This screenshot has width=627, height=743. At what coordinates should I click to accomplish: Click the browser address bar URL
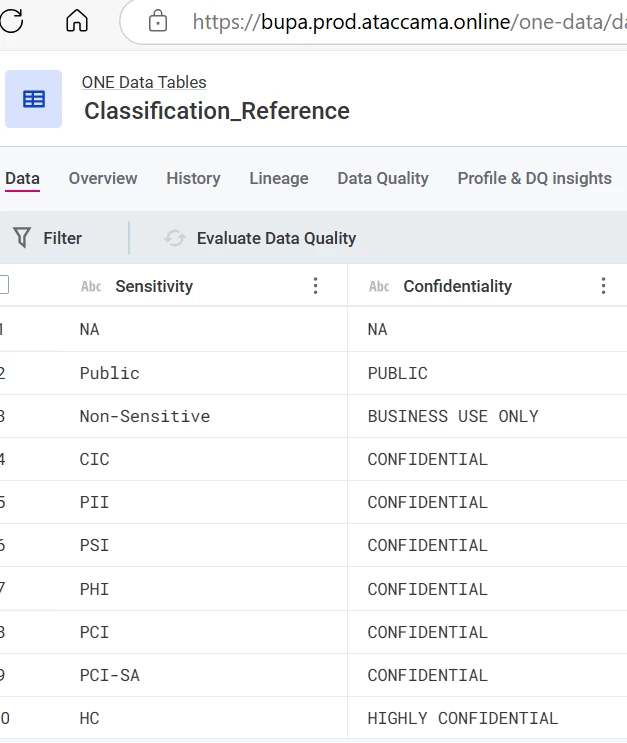click(x=400, y=21)
